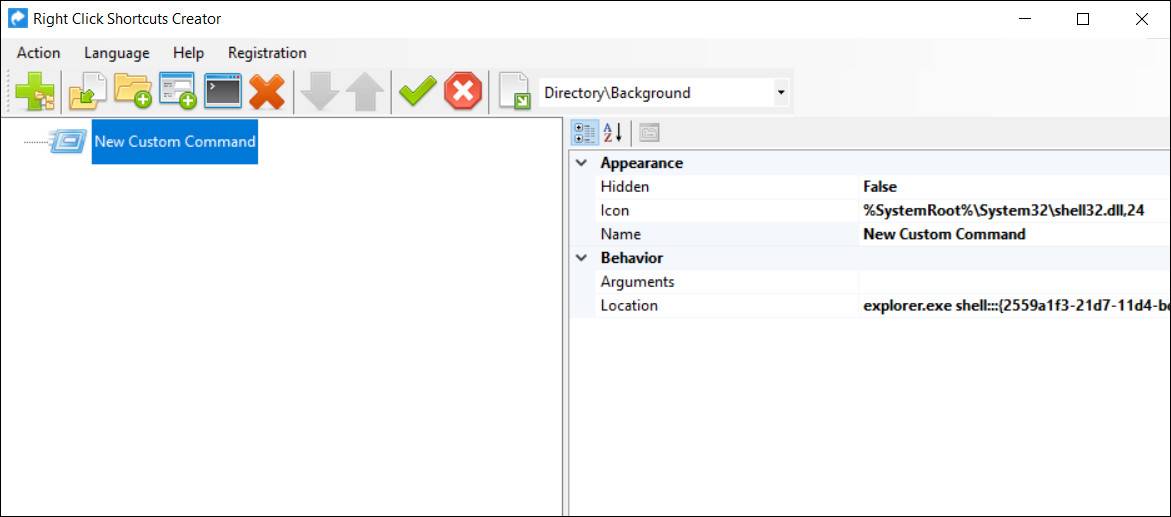The width and height of the screenshot is (1171, 517).
Task: Collapse the Appearance category
Action: (x=582, y=163)
